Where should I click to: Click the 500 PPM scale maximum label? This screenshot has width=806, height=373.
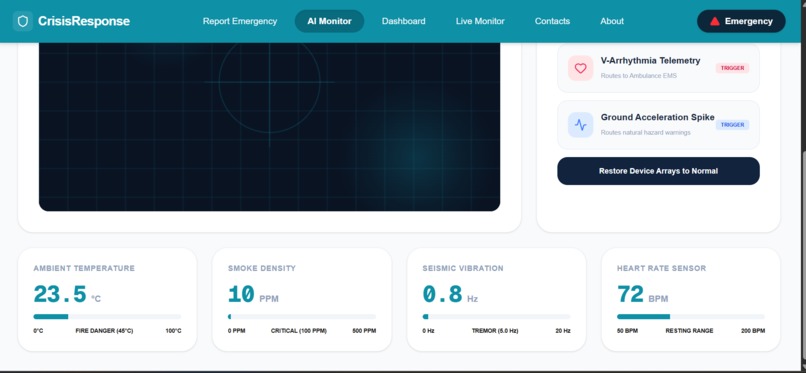pyautogui.click(x=364, y=331)
